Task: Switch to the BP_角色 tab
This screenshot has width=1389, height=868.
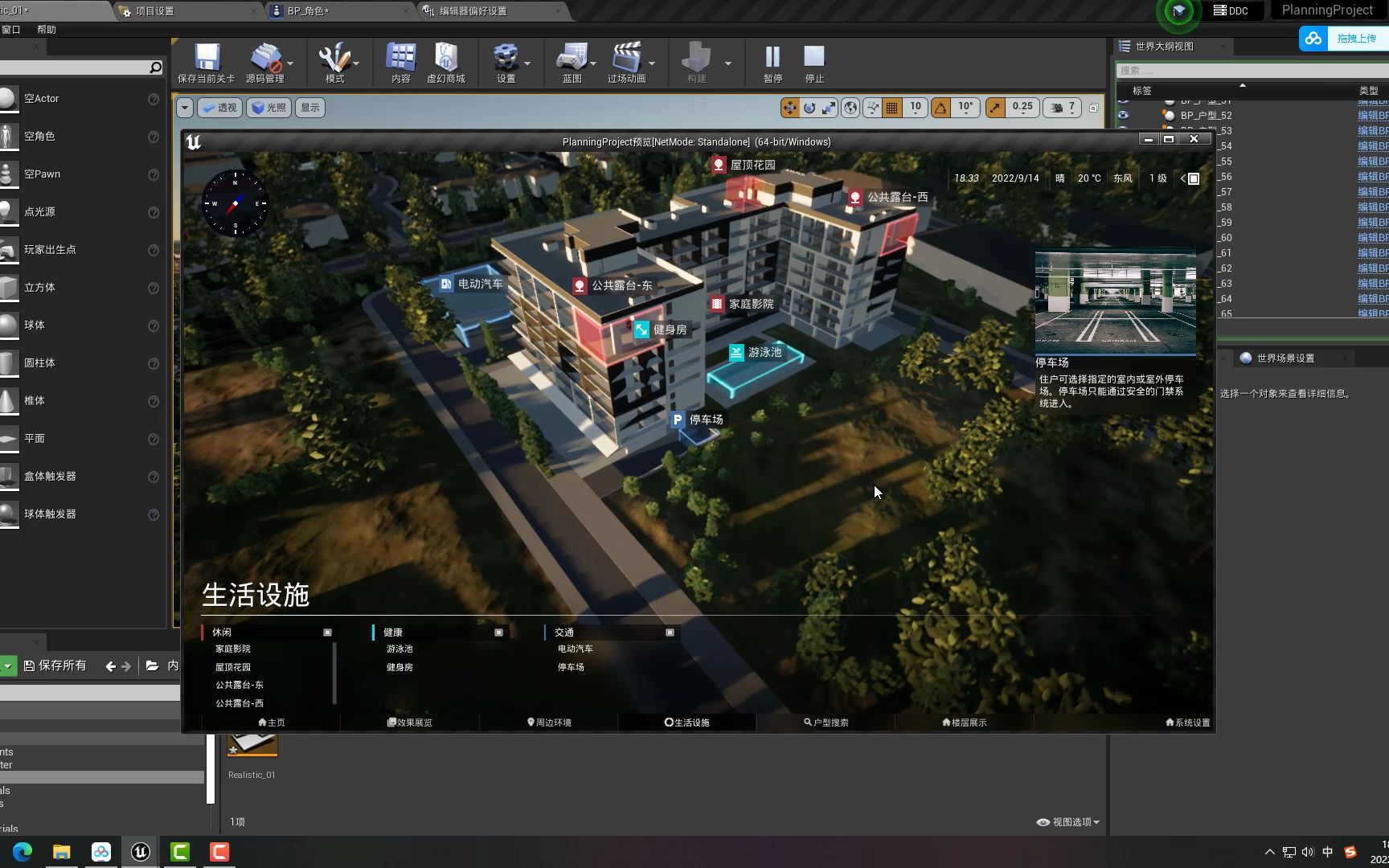Action: pyautogui.click(x=308, y=11)
